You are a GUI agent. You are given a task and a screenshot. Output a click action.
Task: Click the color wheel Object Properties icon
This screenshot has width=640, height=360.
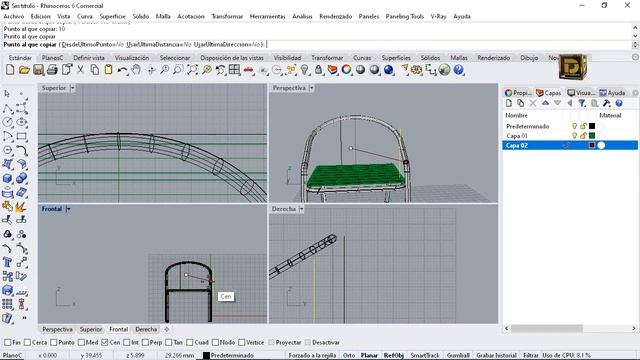tap(347, 70)
